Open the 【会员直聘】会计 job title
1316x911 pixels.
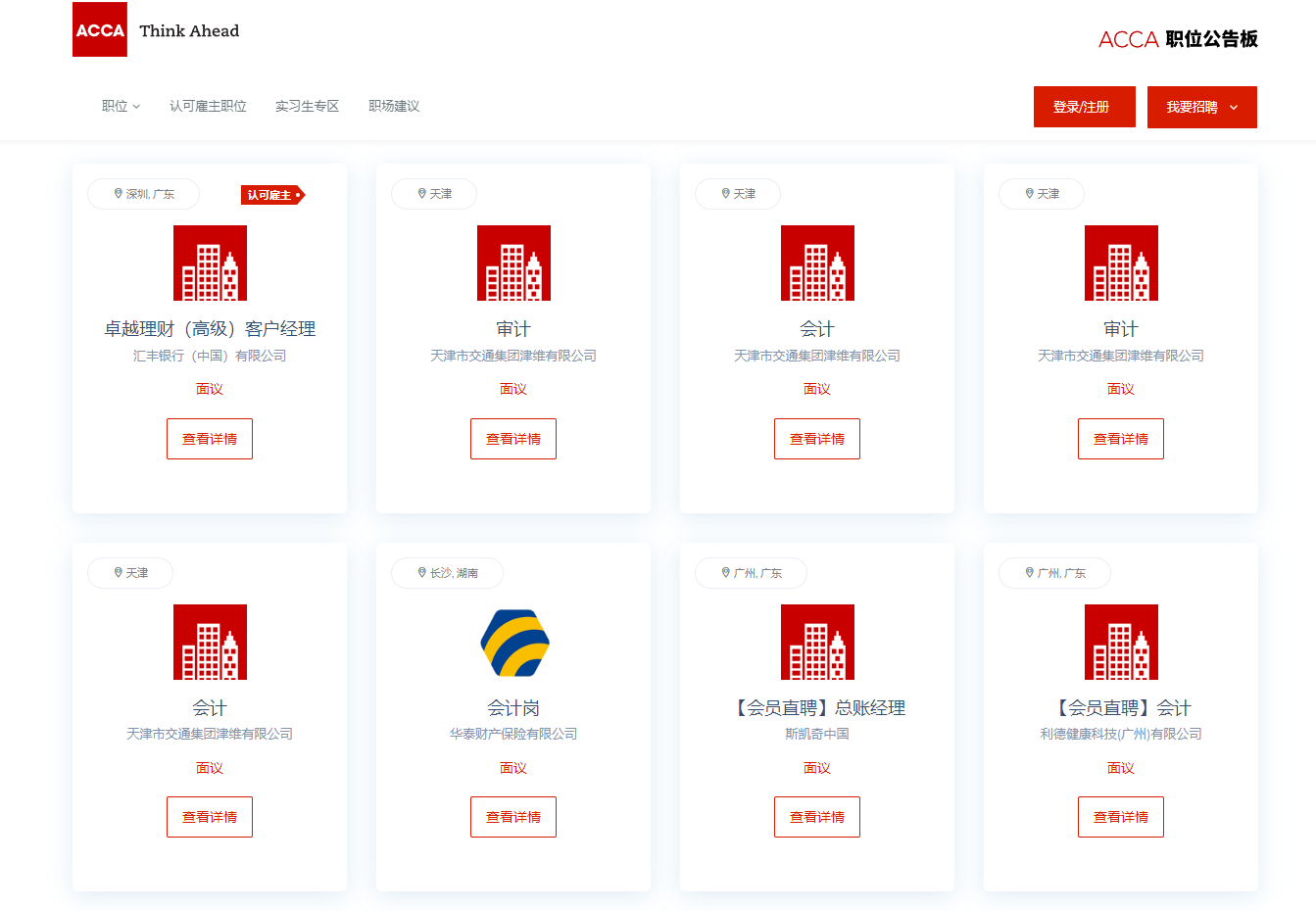point(1121,707)
